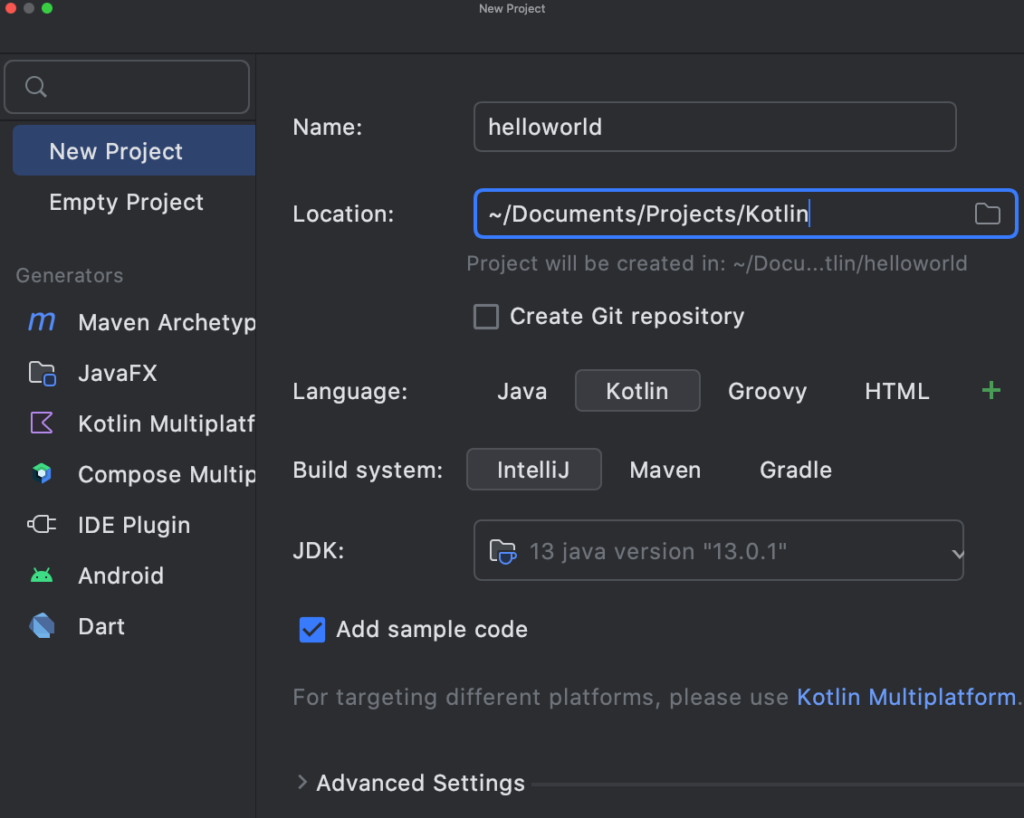Click the search magnifier icon in sidebar
The height and width of the screenshot is (818, 1024).
pos(35,87)
